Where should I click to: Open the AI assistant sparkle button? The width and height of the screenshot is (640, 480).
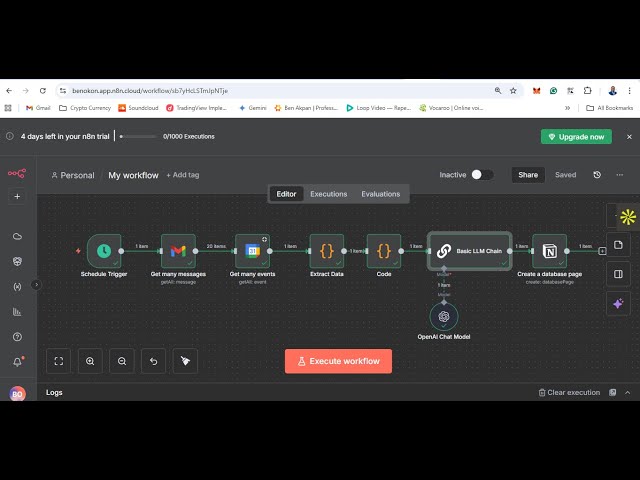[618, 304]
